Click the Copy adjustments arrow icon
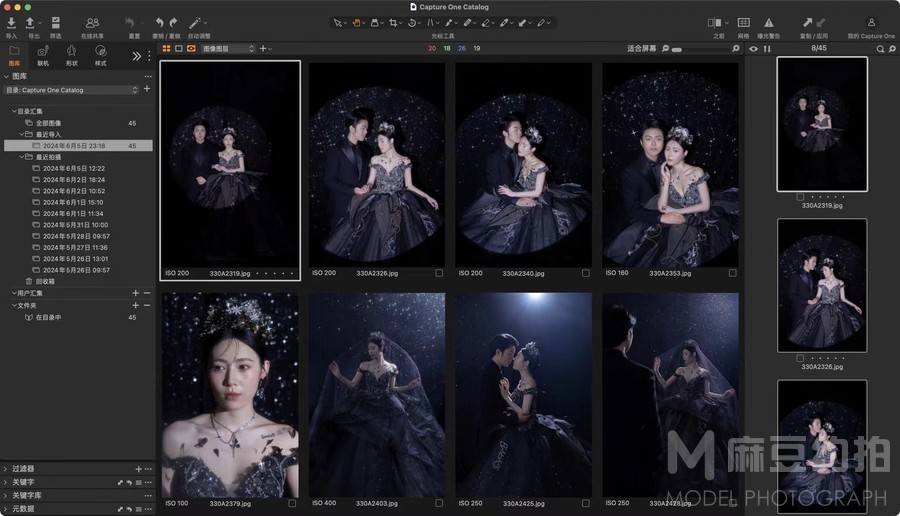Image resolution: width=900 pixels, height=516 pixels. click(x=807, y=22)
